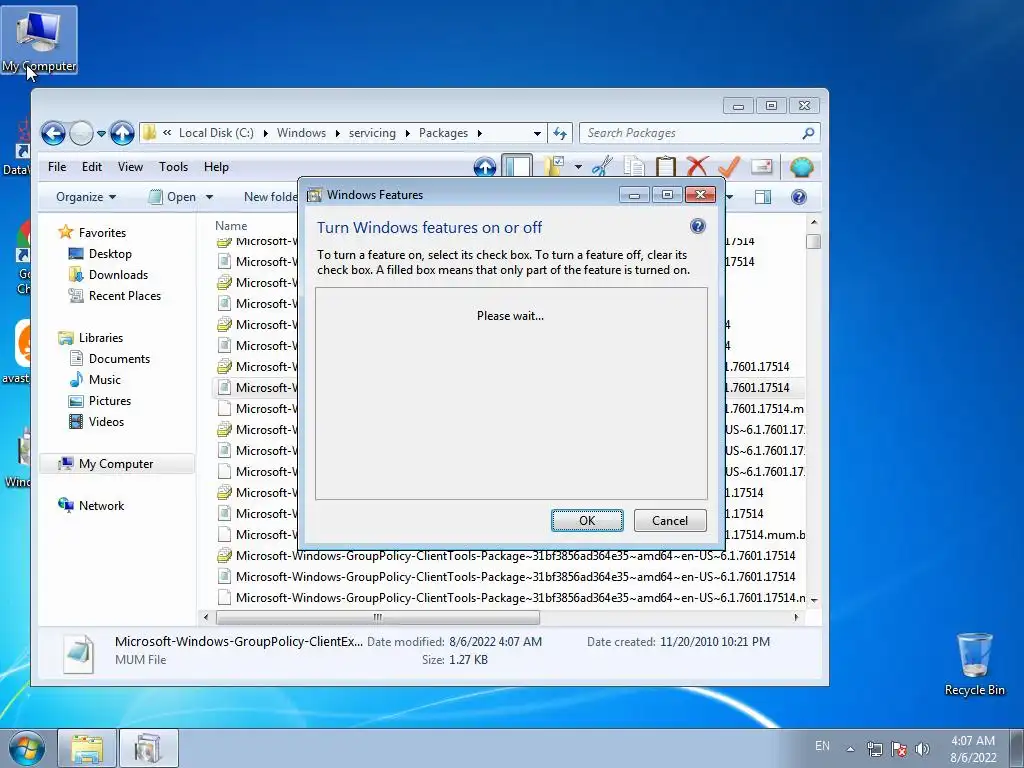1024x768 pixels.
Task: Click the Cut scissors toolbar icon
Action: (x=602, y=167)
